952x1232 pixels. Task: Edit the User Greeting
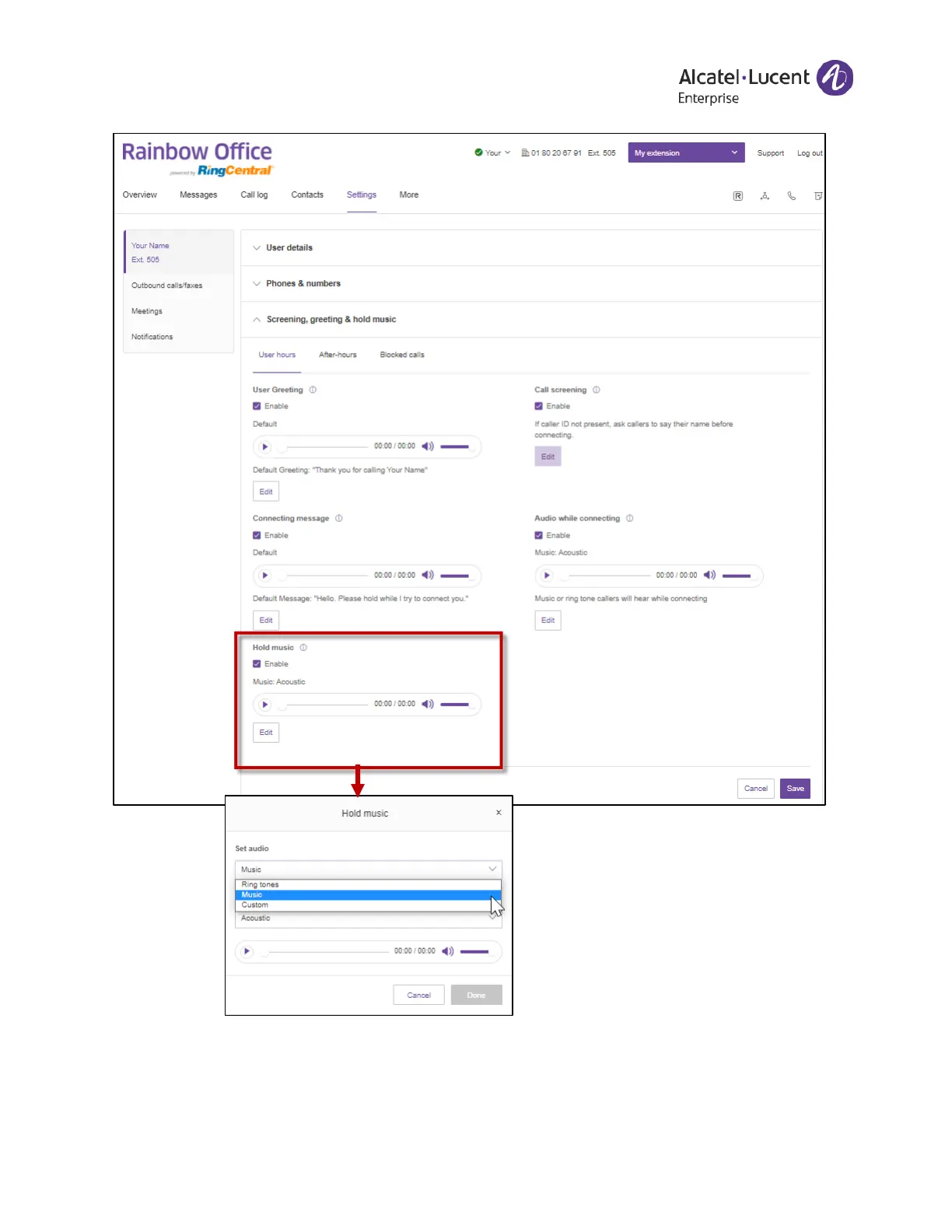click(266, 492)
